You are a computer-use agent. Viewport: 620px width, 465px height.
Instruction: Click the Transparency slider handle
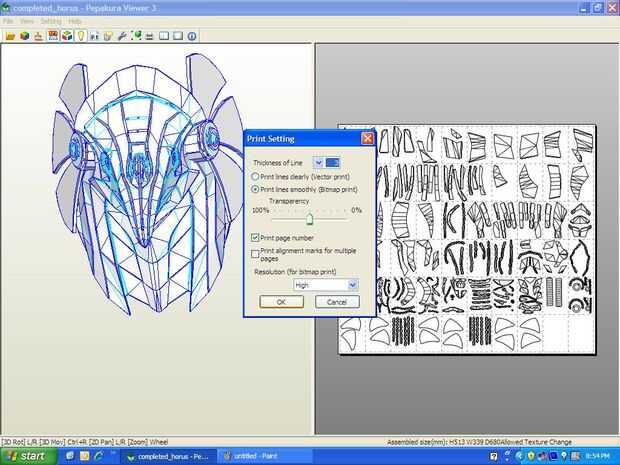310,219
